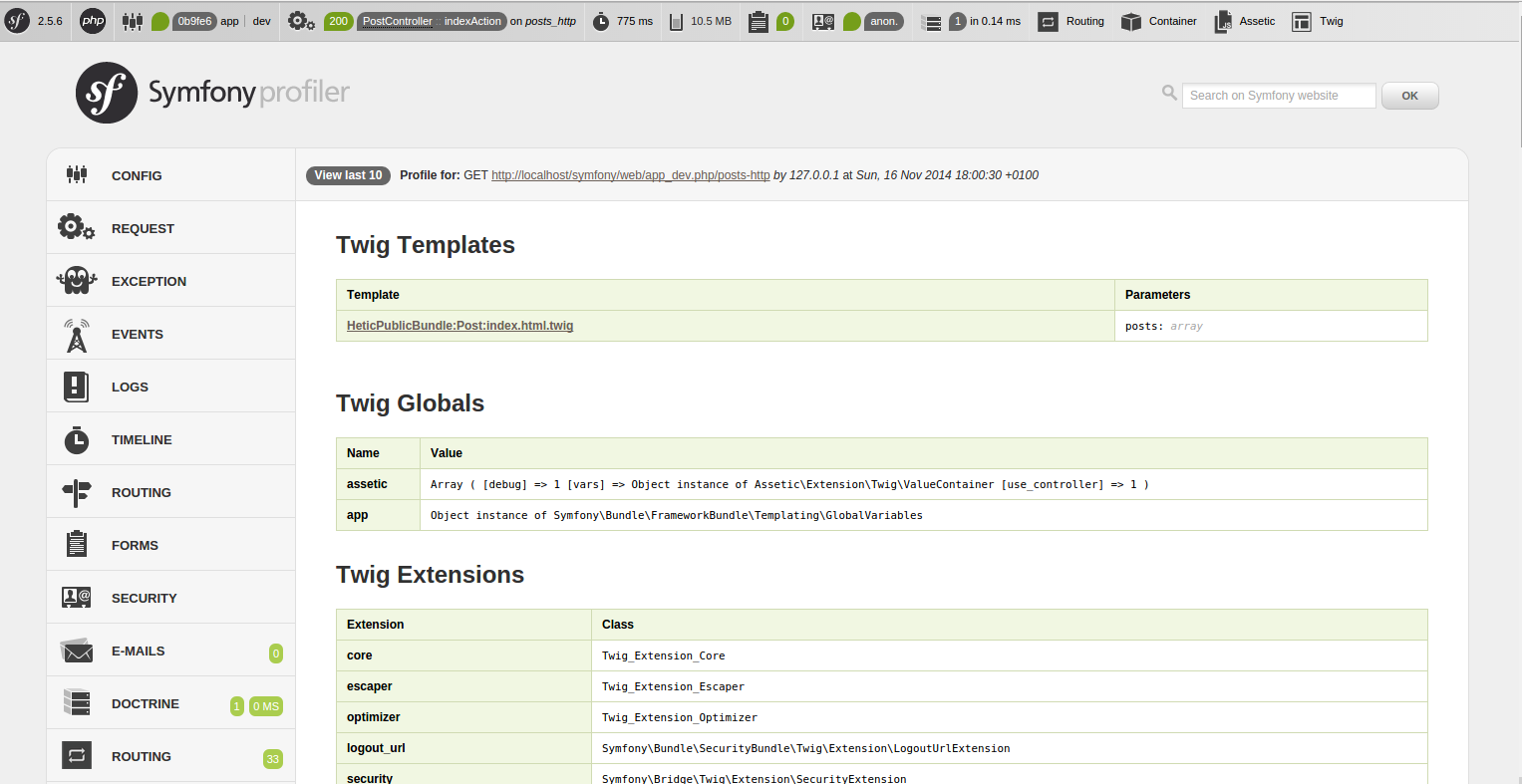
Task: Open the EVENTS panel
Action: pos(170,334)
